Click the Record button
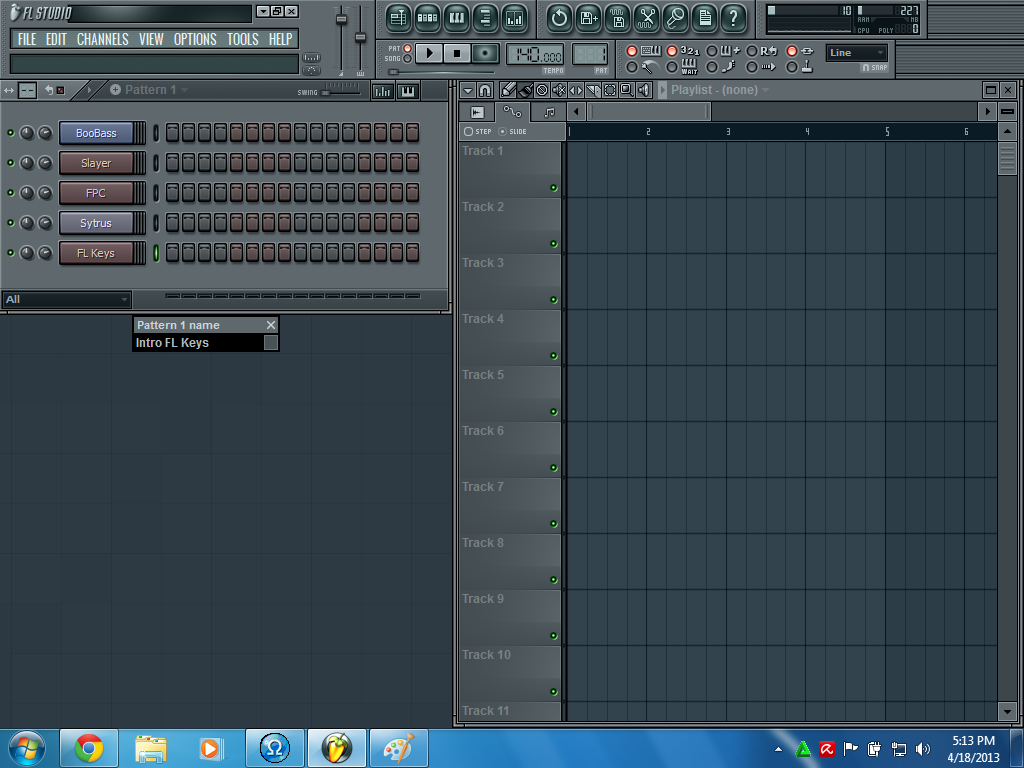Viewport: 1024px width, 768px height. pos(485,54)
